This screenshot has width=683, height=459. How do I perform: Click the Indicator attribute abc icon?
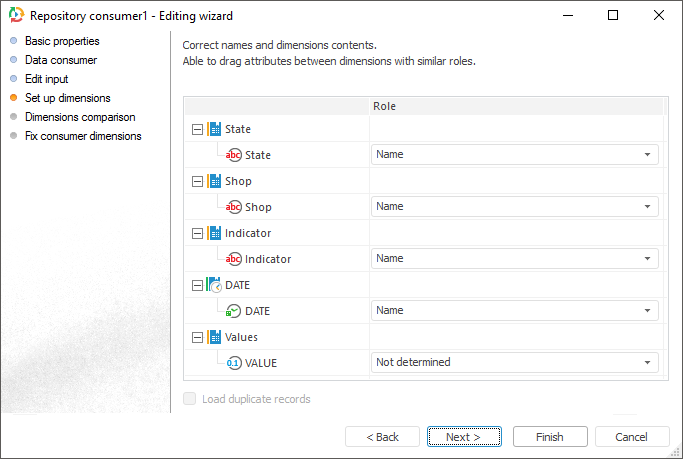click(x=234, y=259)
